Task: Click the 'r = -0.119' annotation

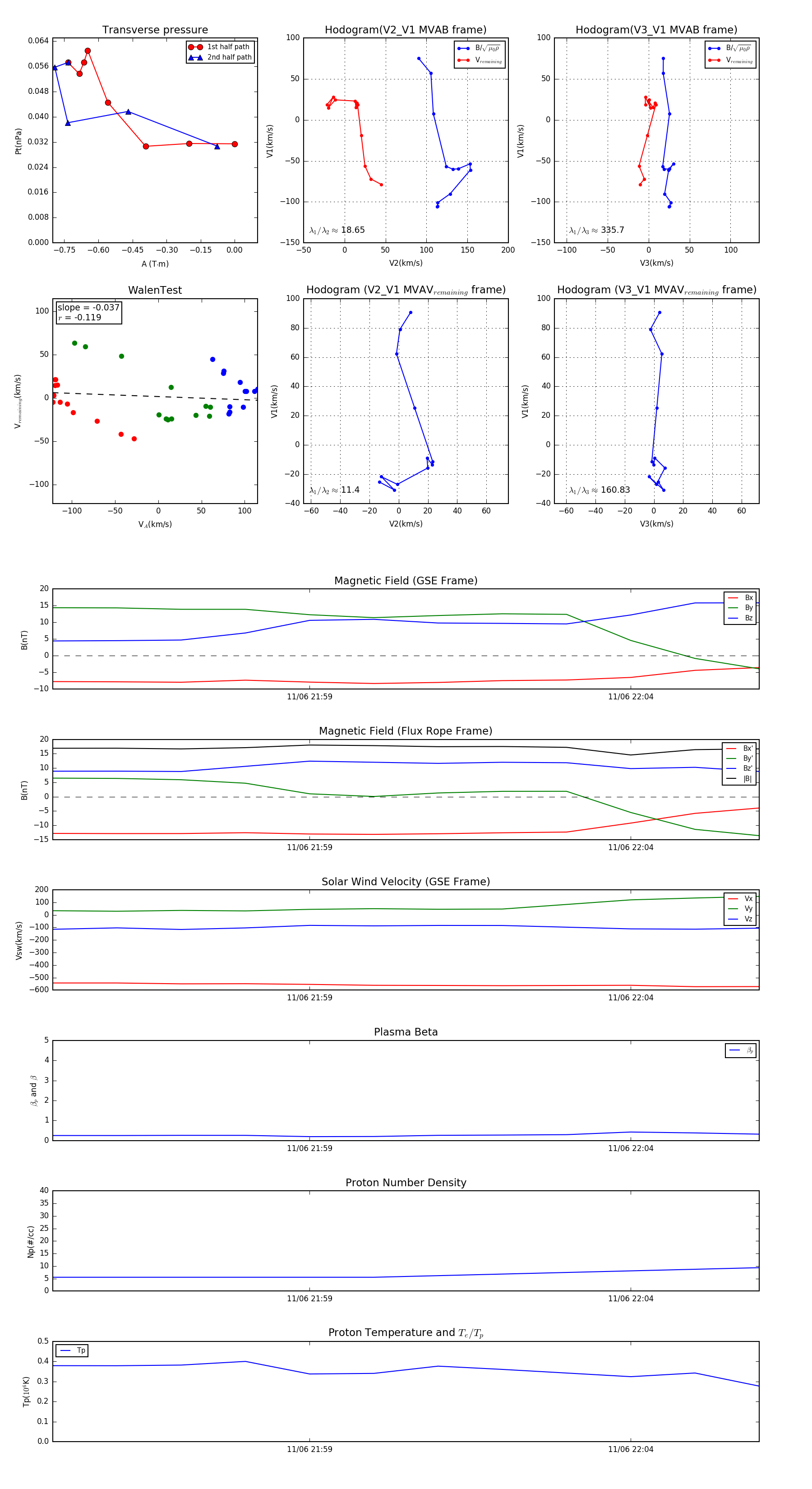Action: click(80, 317)
